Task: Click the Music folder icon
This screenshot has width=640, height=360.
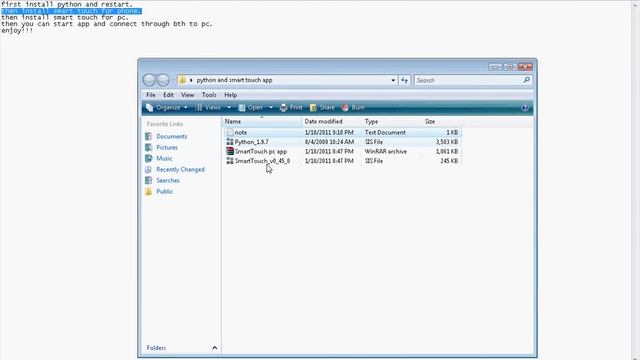Action: [x=149, y=158]
